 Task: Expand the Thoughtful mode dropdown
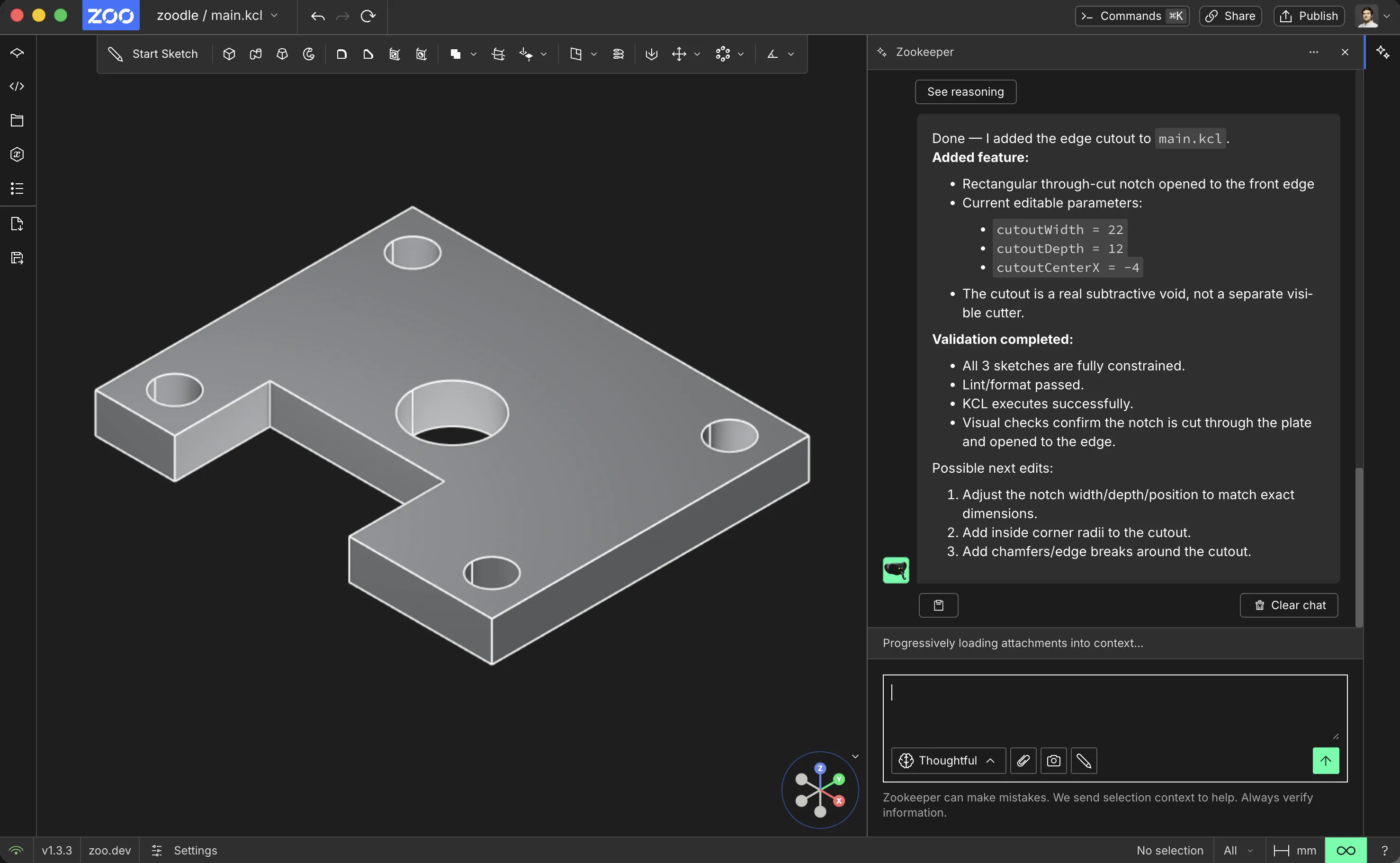coord(948,760)
